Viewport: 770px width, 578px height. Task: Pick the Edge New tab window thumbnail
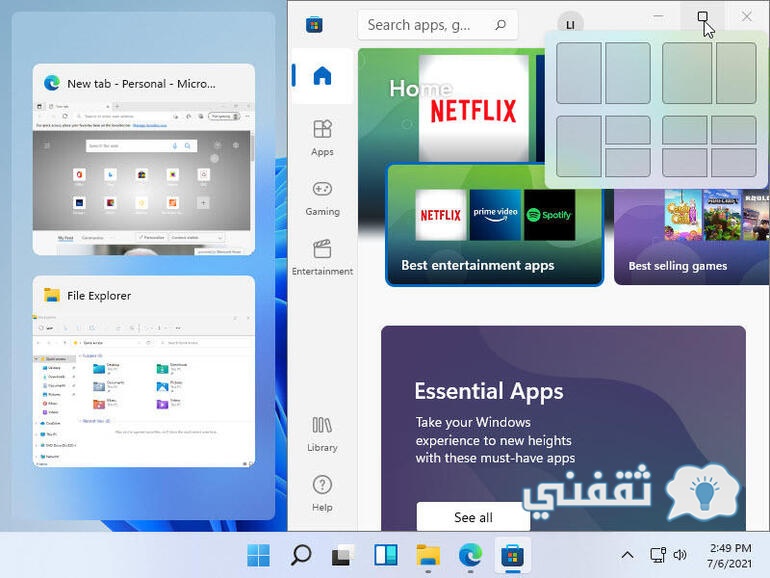[x=144, y=160]
